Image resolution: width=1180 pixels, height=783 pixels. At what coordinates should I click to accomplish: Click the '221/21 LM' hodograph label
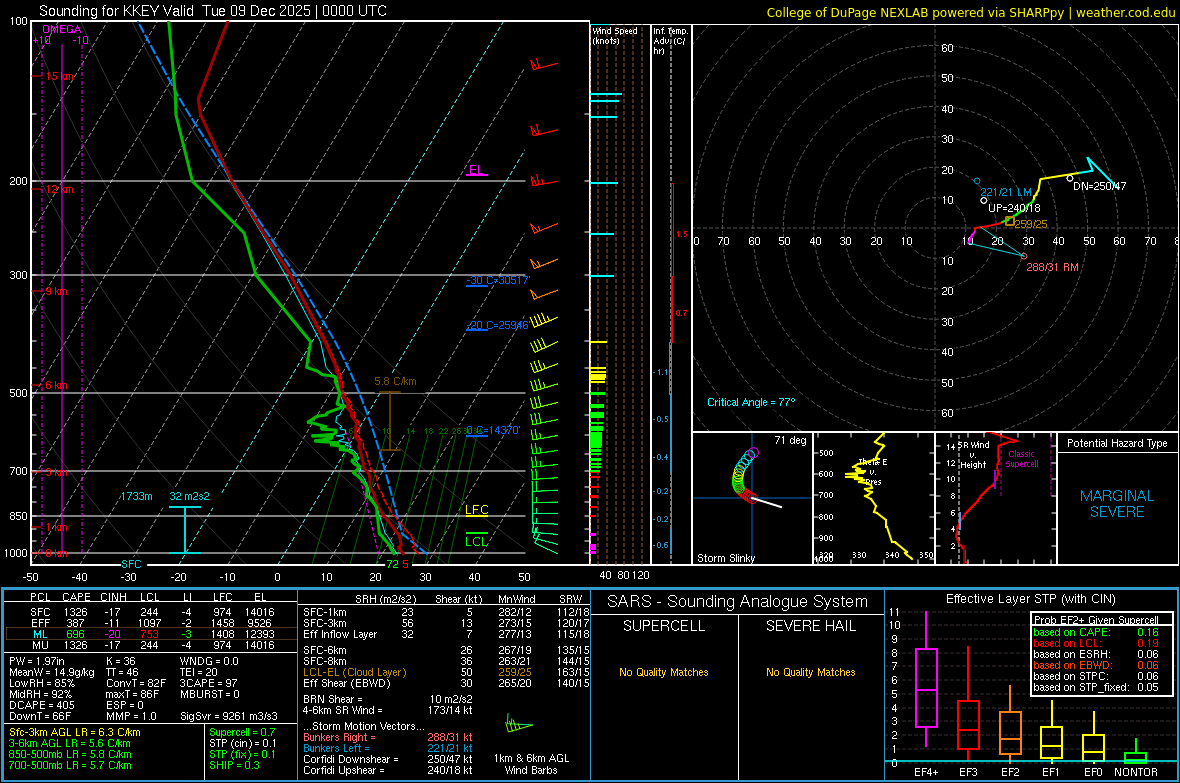click(x=1006, y=193)
